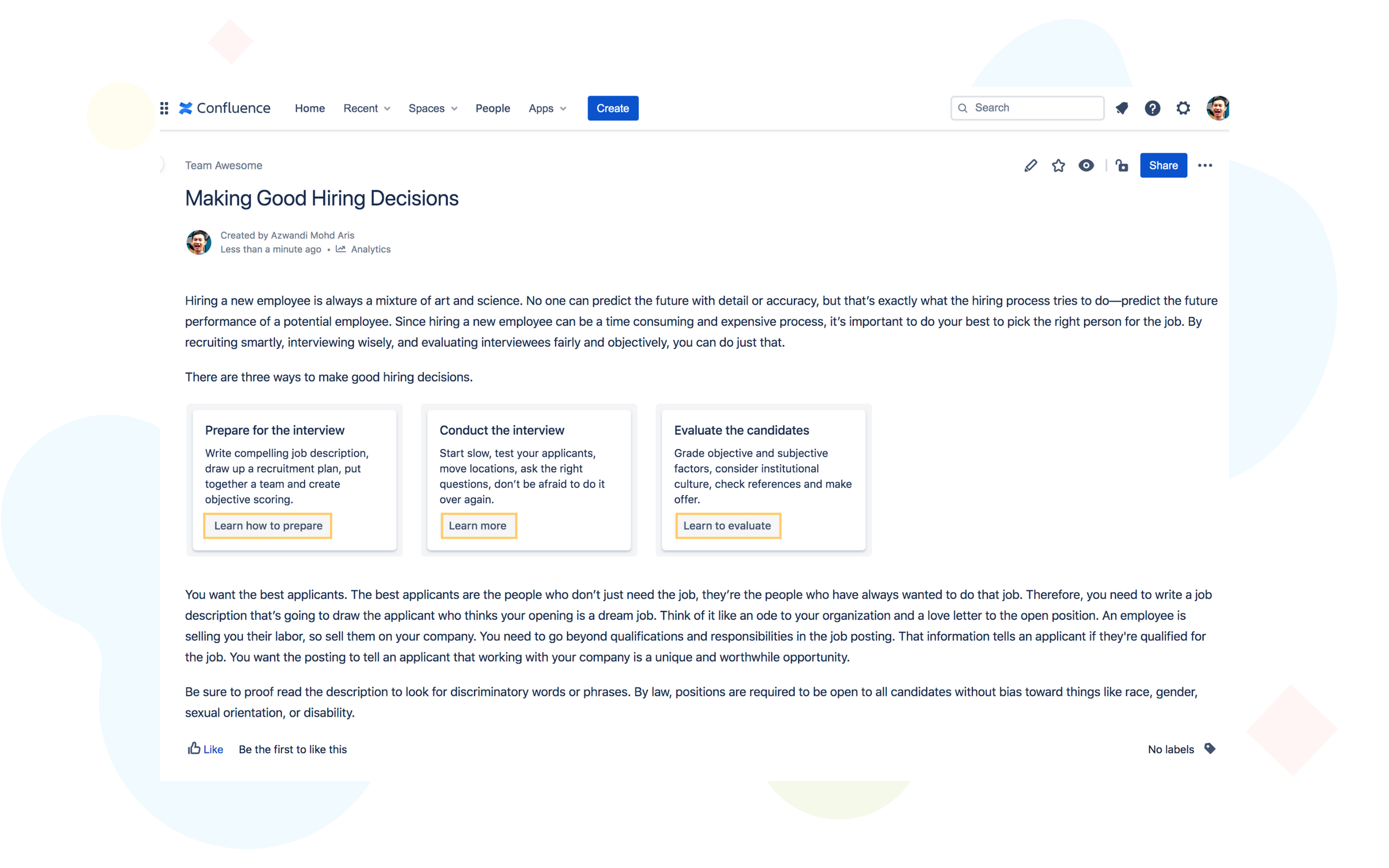Toggle watching with the eye icon
The width and height of the screenshot is (1389, 868).
click(x=1086, y=165)
